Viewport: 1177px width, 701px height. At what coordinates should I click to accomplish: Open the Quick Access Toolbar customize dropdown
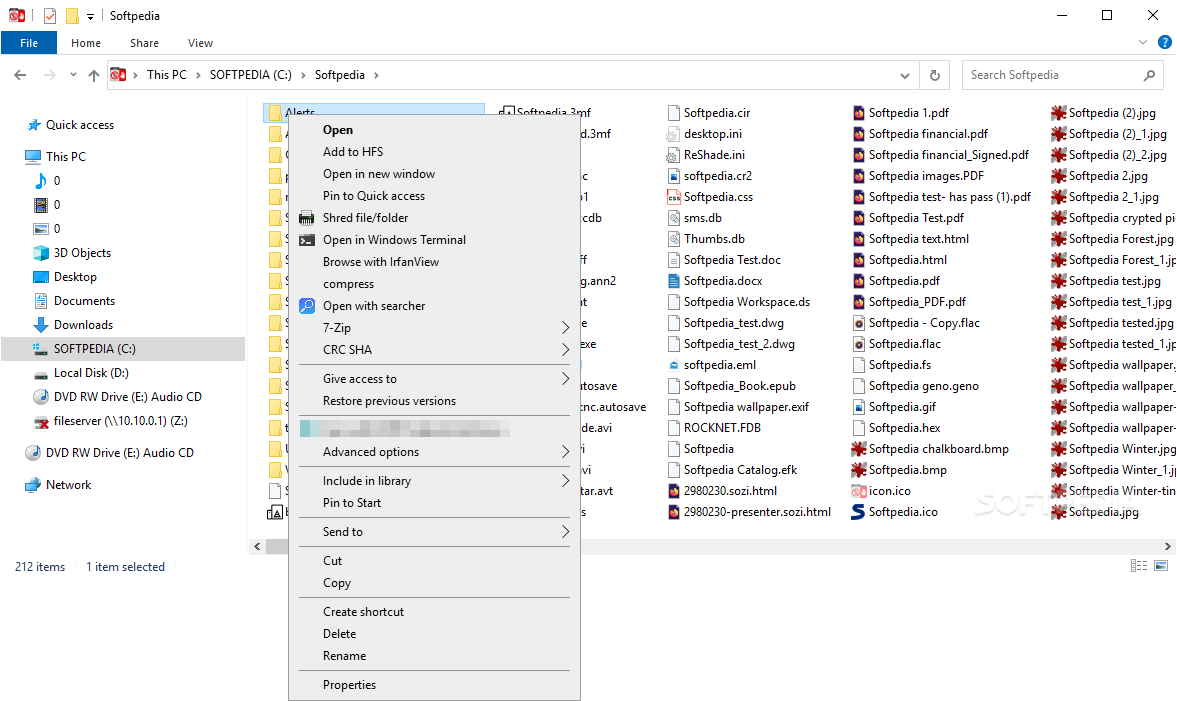[90, 16]
